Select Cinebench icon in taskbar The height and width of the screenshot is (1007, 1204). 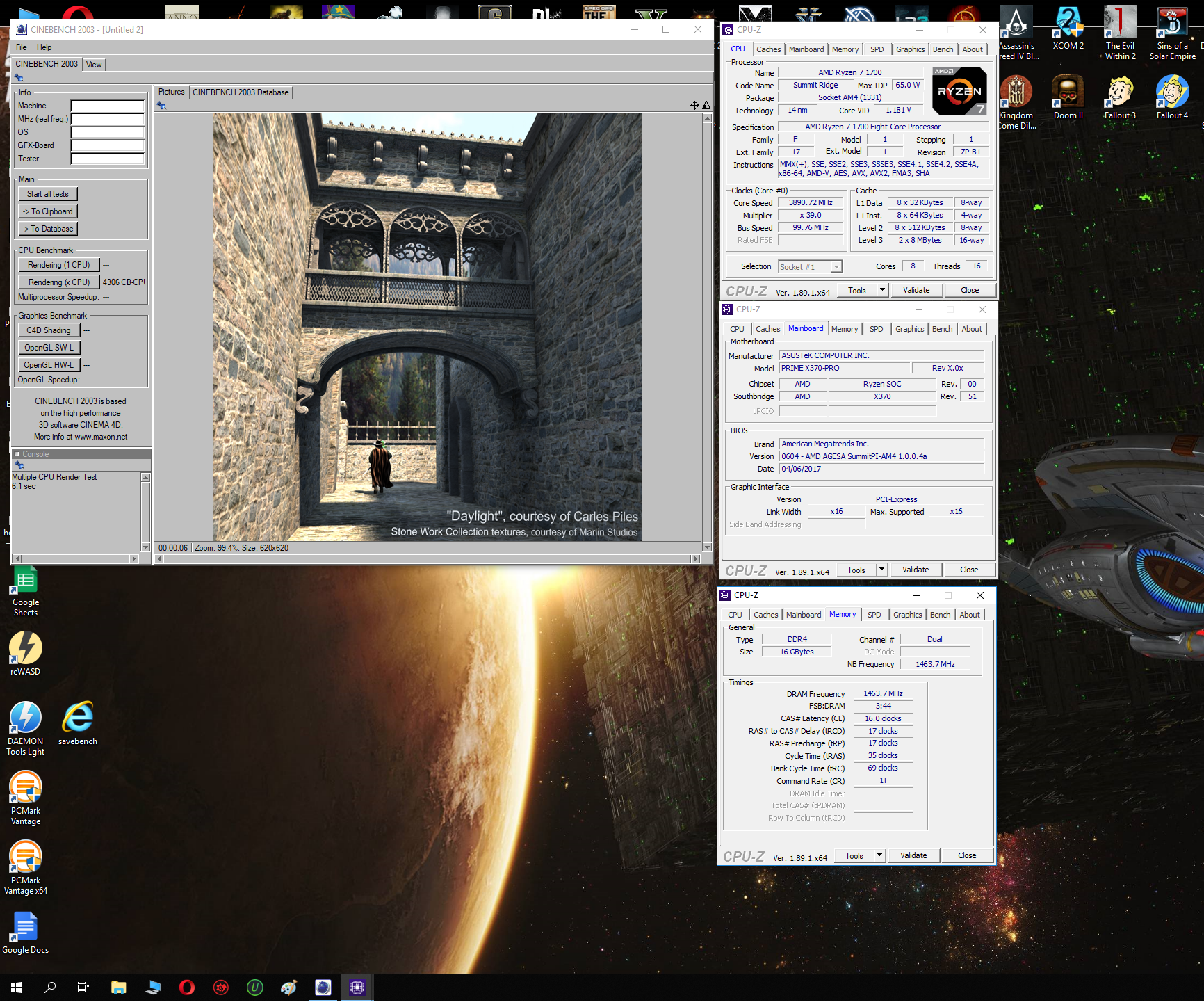[323, 987]
